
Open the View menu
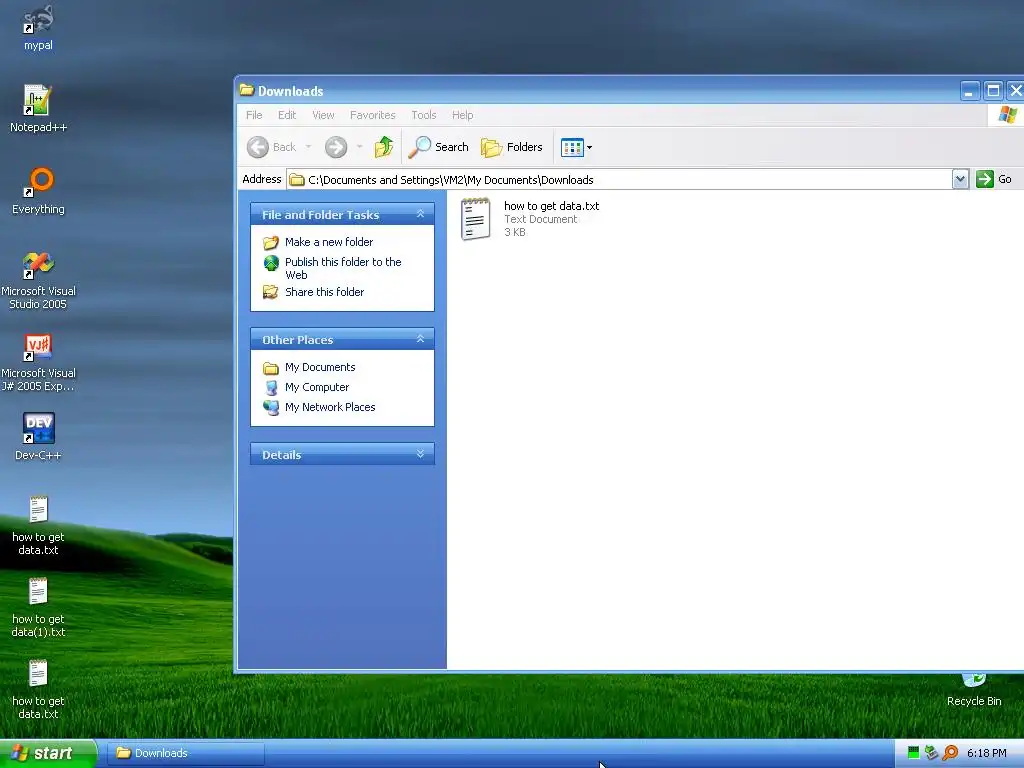[323, 115]
